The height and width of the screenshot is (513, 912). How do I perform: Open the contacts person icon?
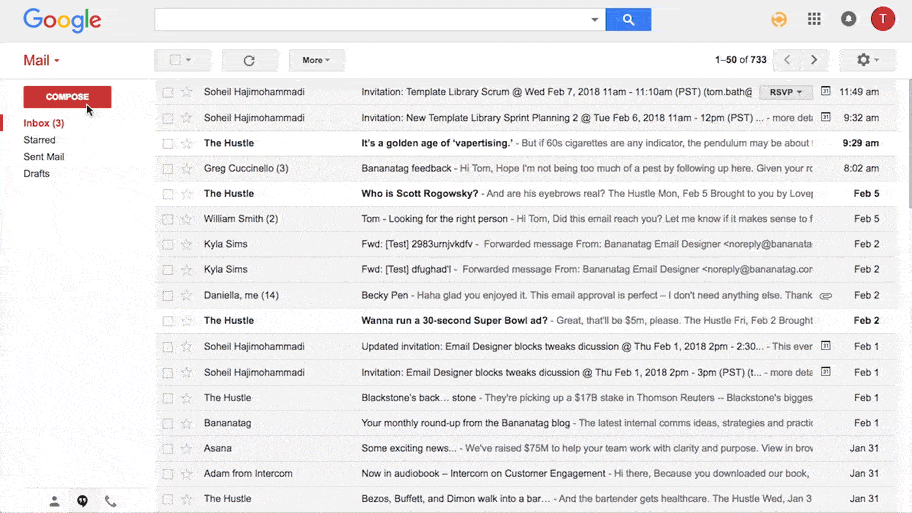(x=54, y=501)
